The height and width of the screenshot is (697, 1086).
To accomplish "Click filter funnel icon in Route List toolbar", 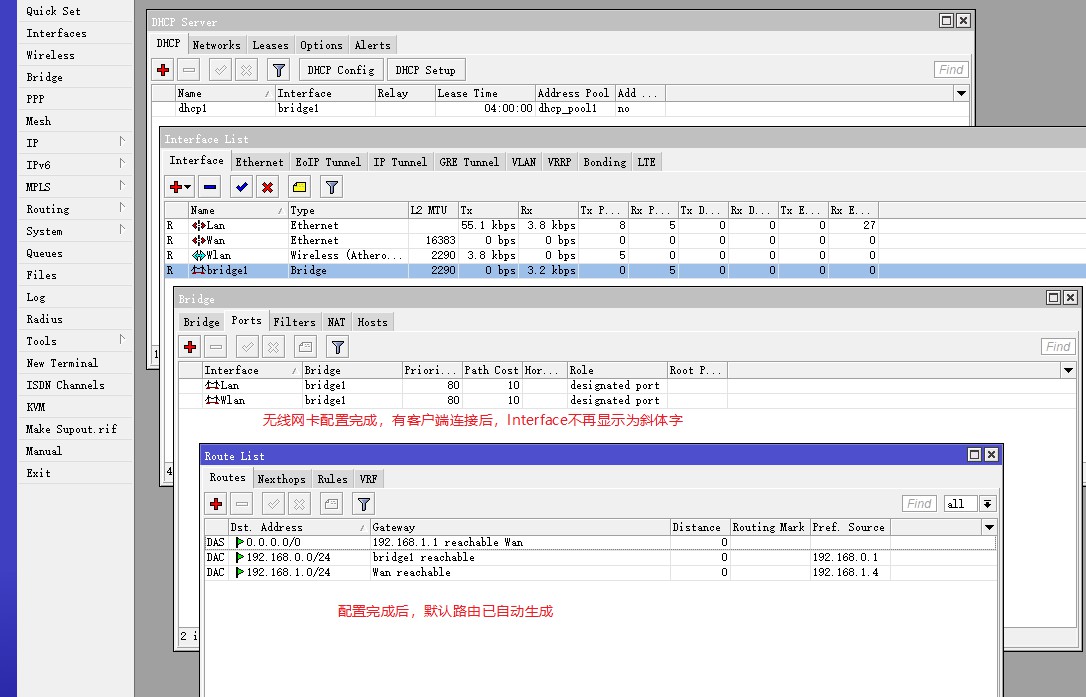I will tap(364, 504).
